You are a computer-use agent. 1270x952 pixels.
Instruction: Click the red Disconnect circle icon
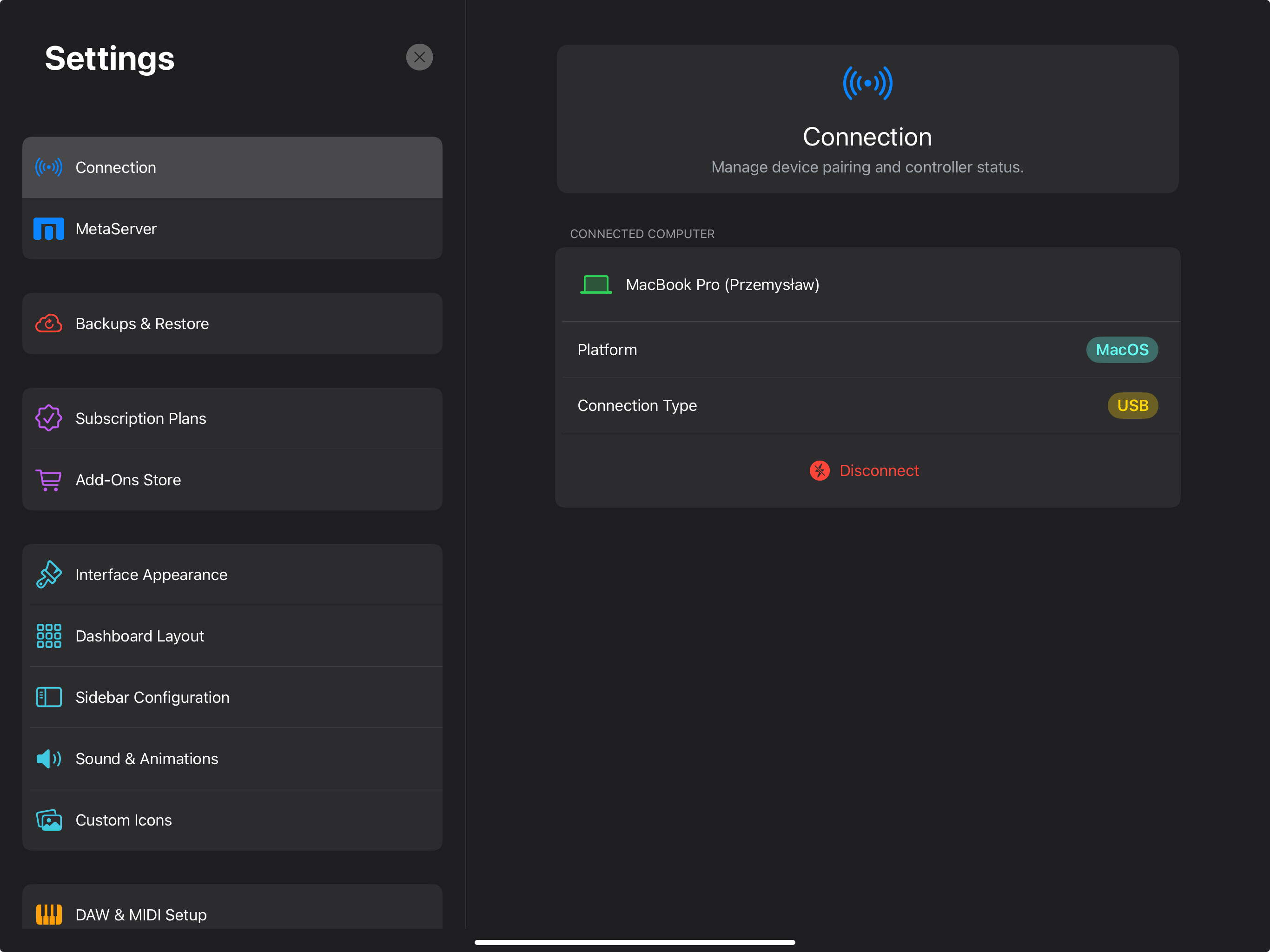[x=819, y=470]
